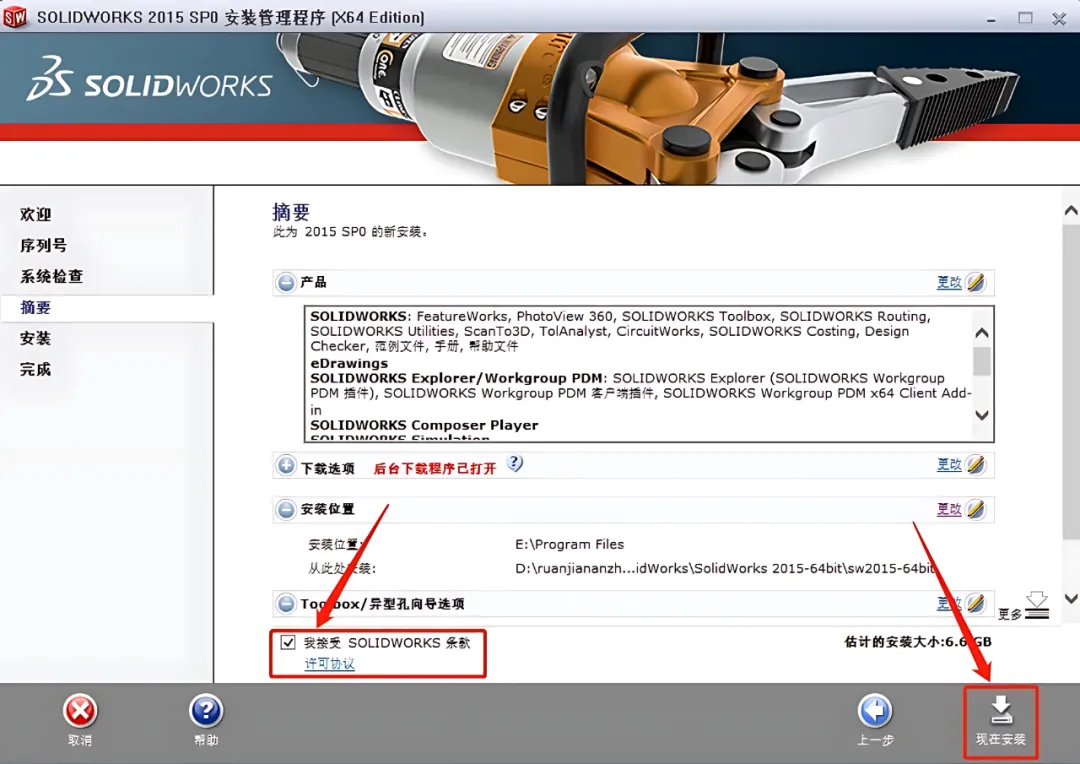Viewport: 1080px width, 764px height.
Task: Go back with the previous step arrow
Action: pyautogui.click(x=875, y=711)
